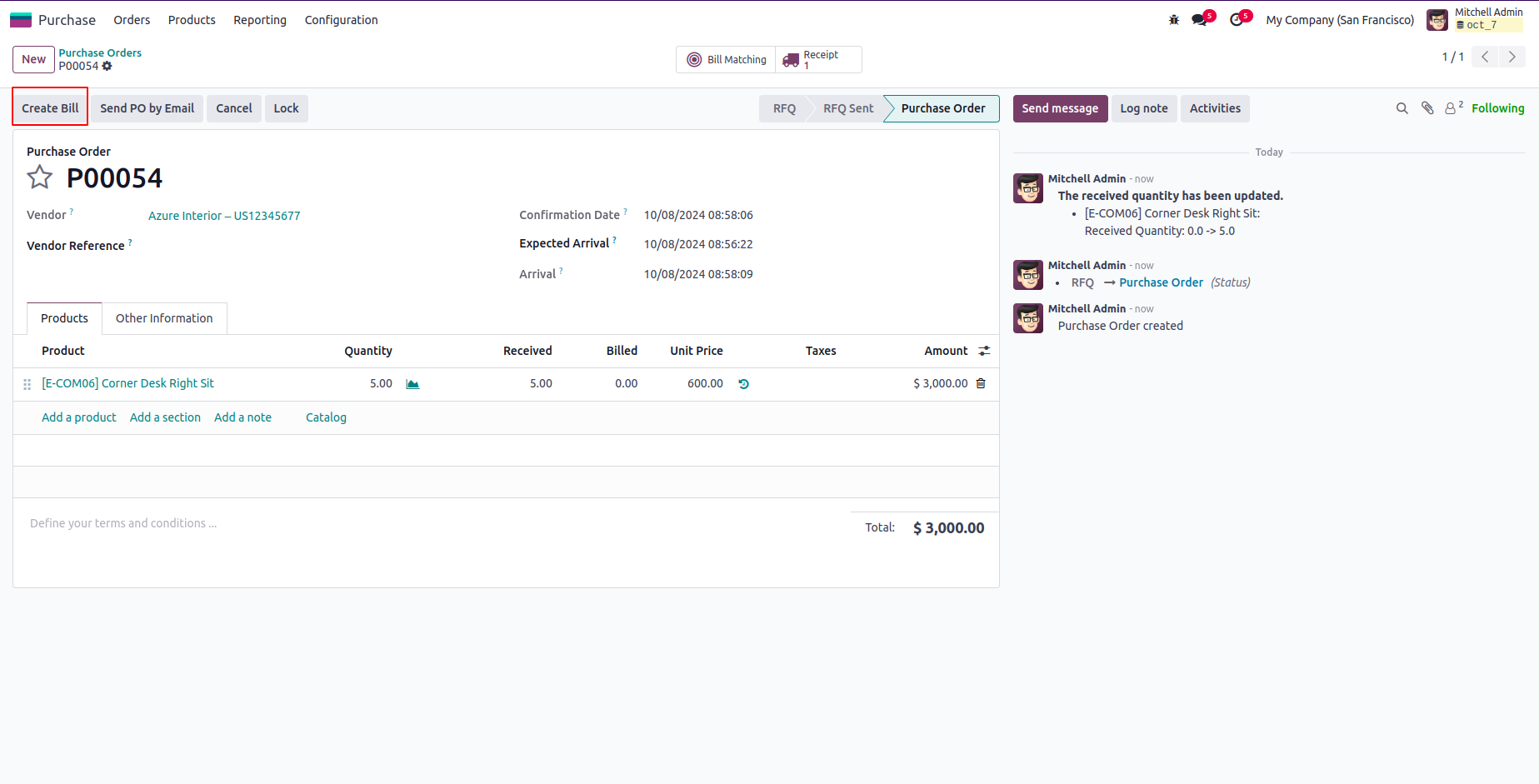Click Send PO by Email
Viewport: 1539px width, 784px height.
pos(147,108)
